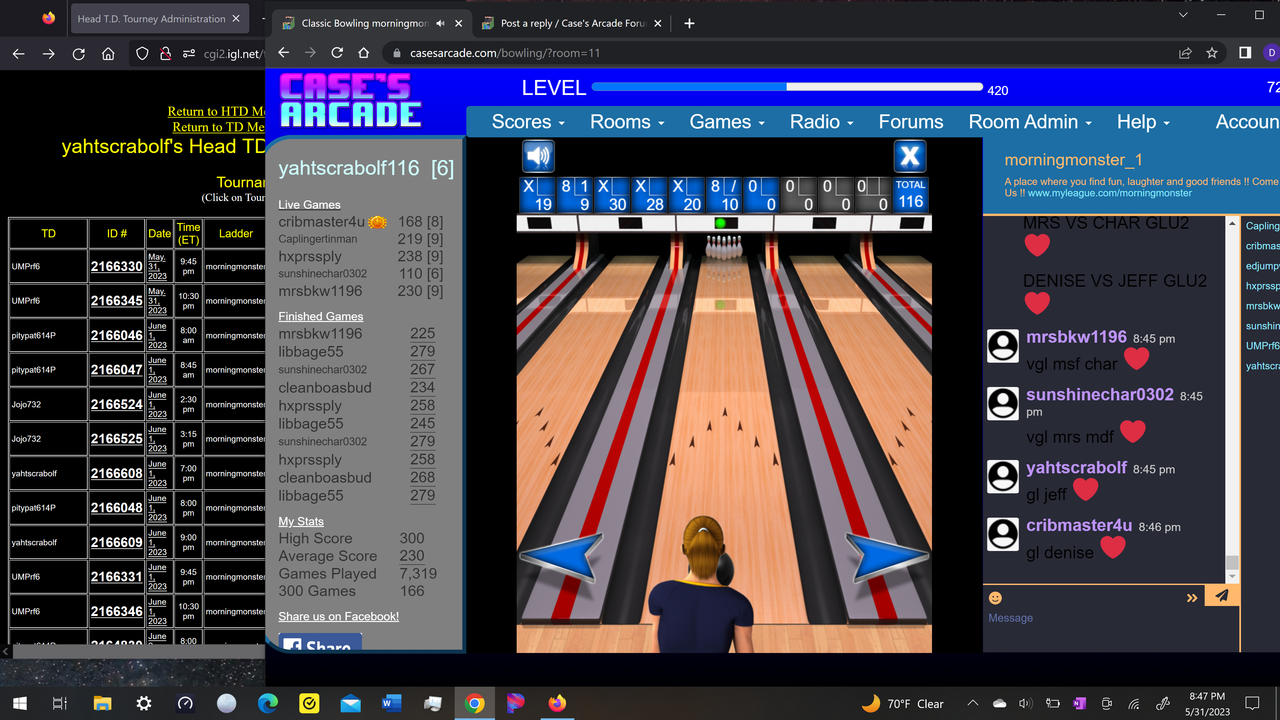The width and height of the screenshot is (1280, 720).
Task: Open Microsoft Edge from taskbar
Action: [267, 704]
